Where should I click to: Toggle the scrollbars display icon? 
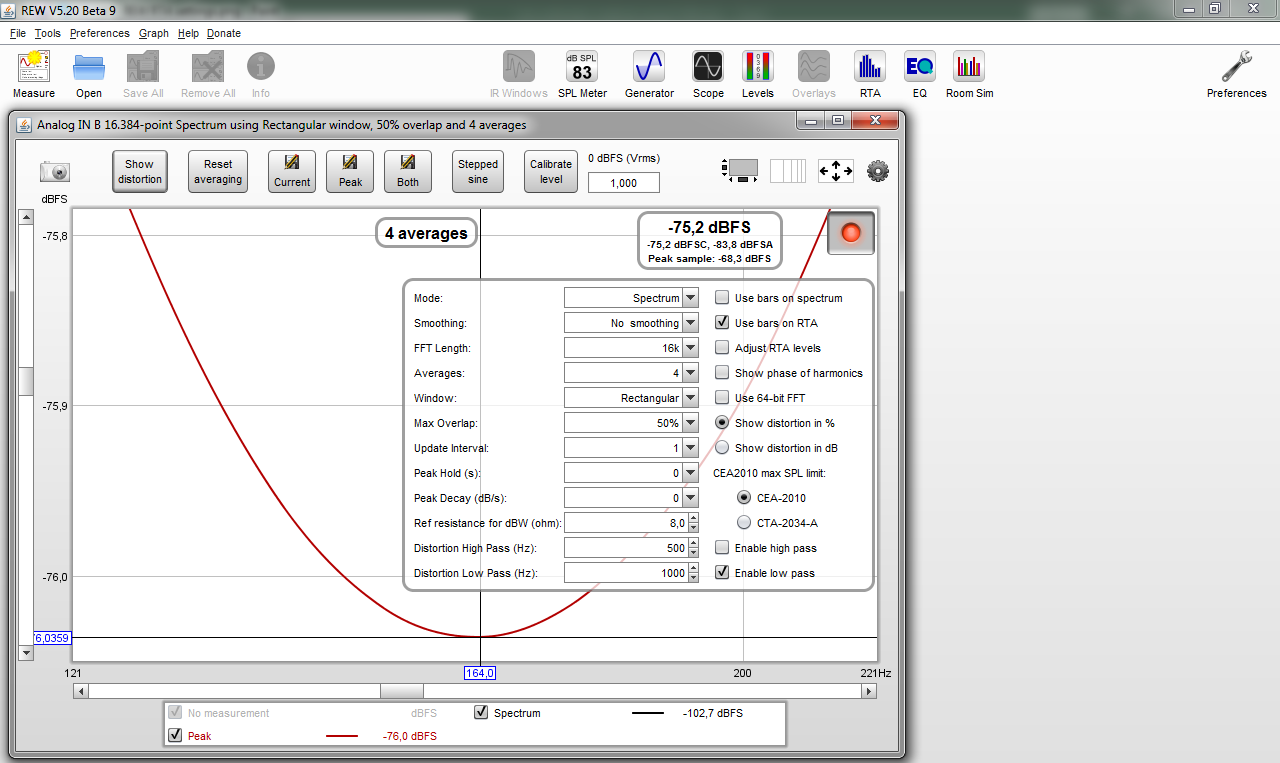[740, 171]
